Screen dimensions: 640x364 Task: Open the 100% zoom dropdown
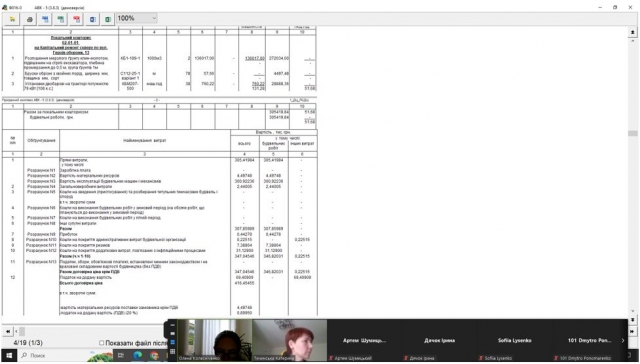point(136,18)
